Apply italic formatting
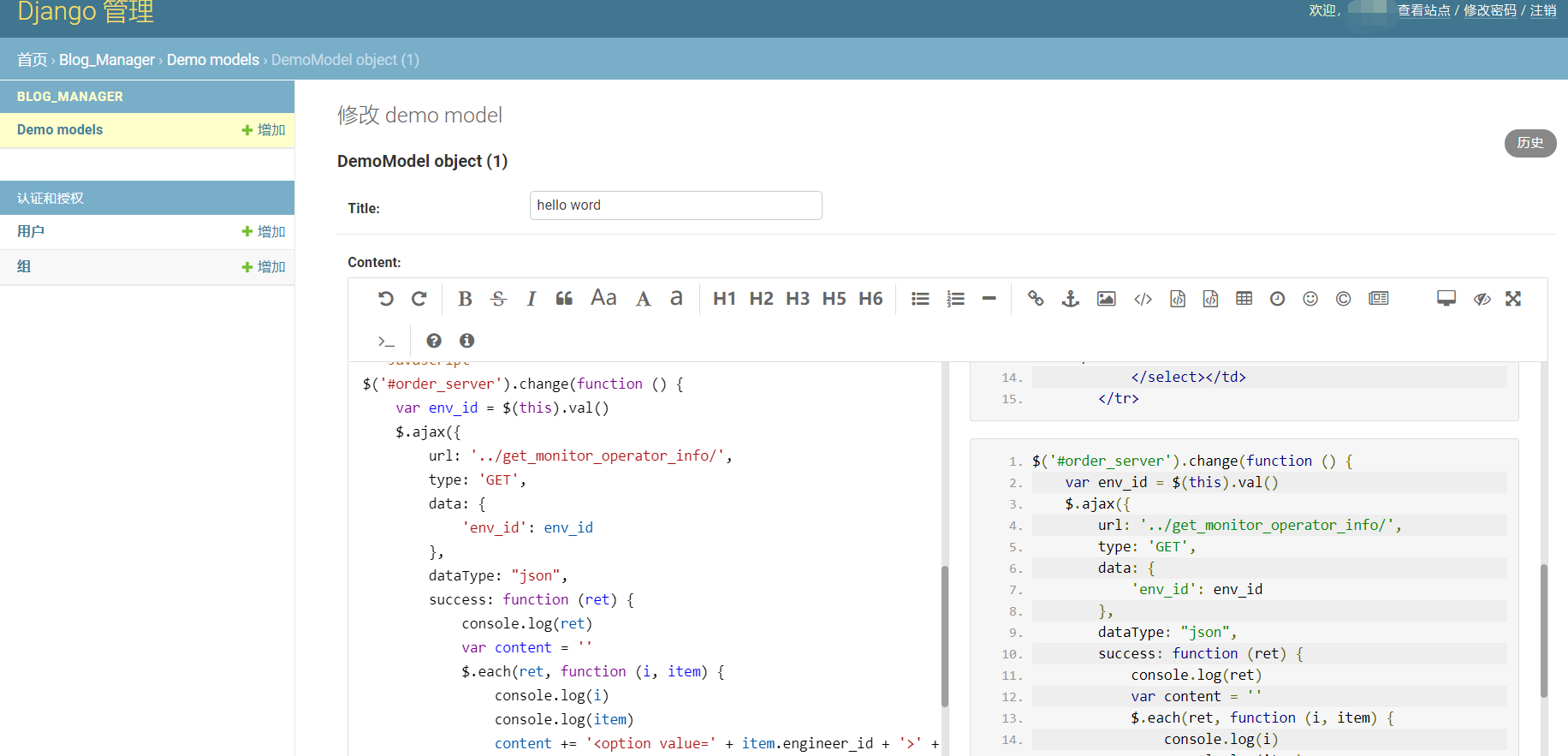 pos(531,299)
